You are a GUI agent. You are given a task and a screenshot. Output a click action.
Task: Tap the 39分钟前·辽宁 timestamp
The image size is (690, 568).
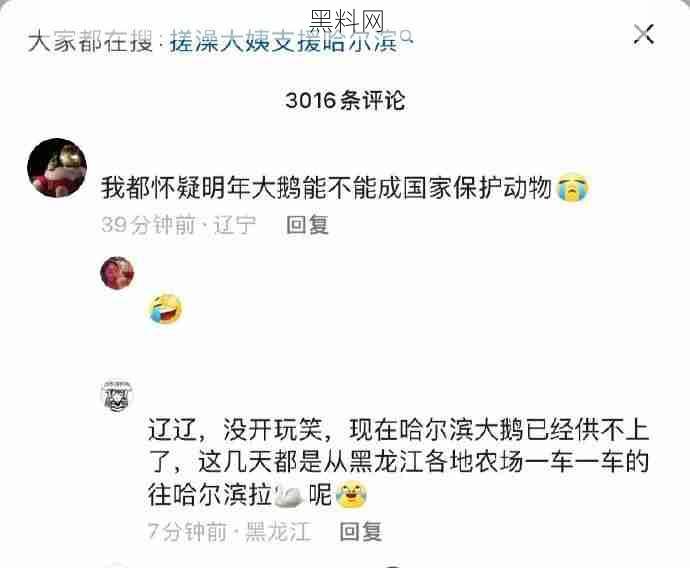178,225
